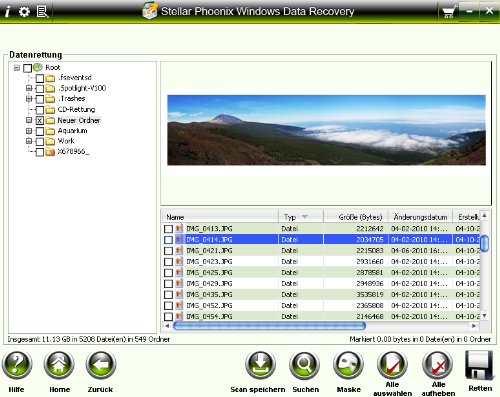The image size is (500, 397).
Task: Click file list scroll left arrow
Action: pyautogui.click(x=167, y=326)
